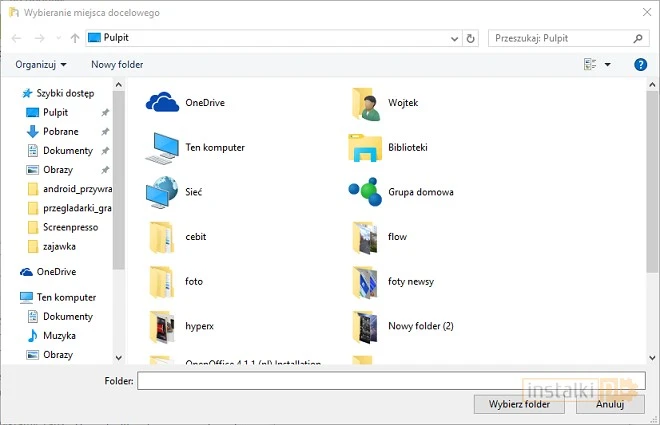This screenshot has width=660, height=425.
Task: Open the Sieć network icon
Action: pyautogui.click(x=161, y=191)
